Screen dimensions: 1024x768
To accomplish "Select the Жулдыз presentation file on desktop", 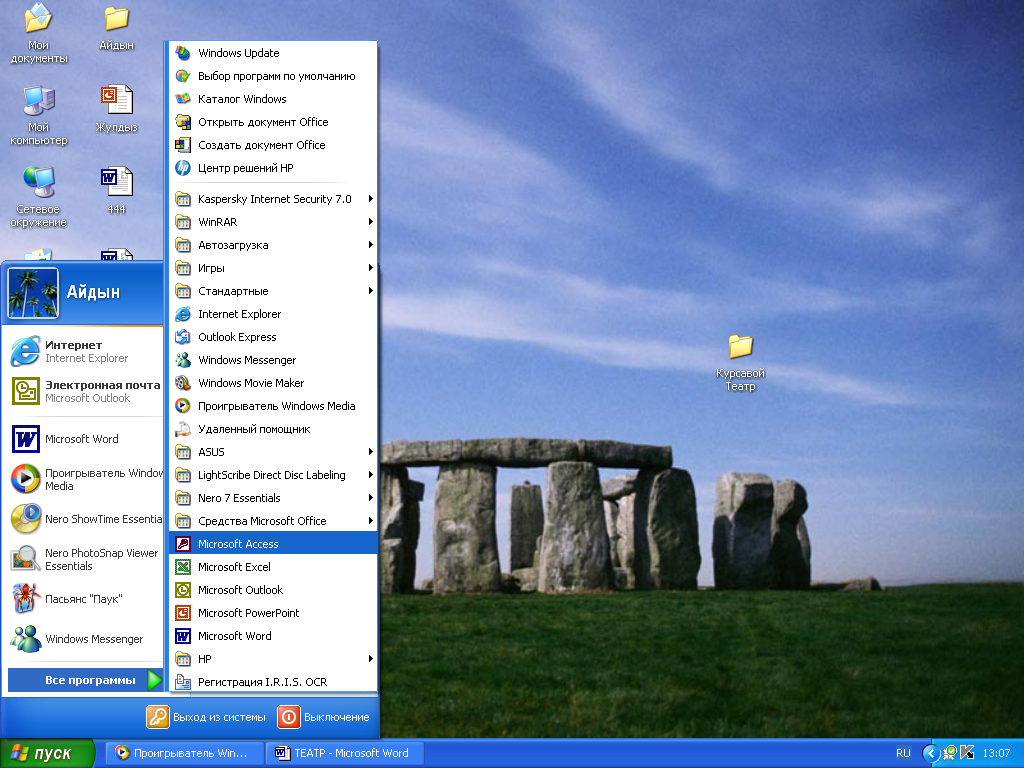I will point(116,109).
